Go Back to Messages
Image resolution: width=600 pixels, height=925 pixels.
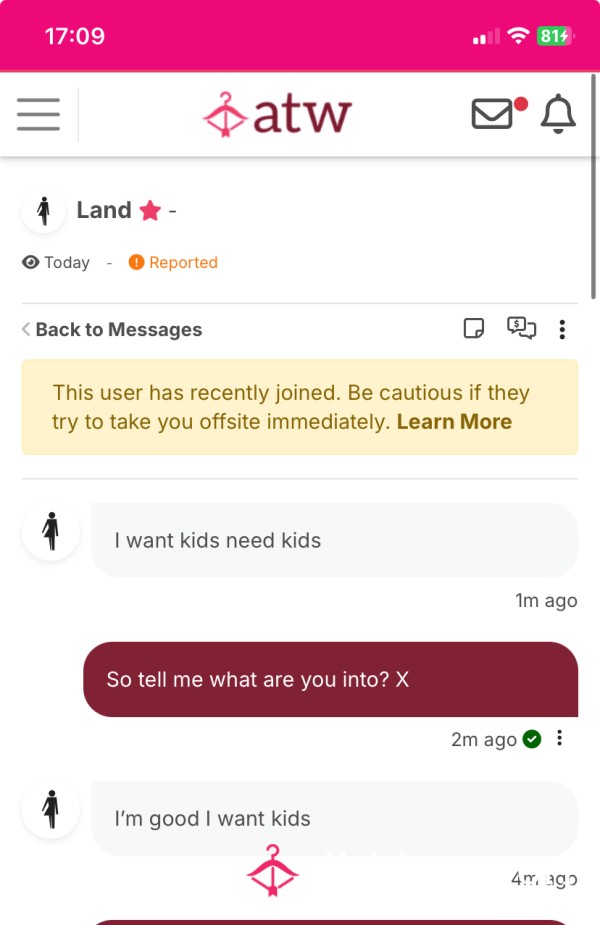(x=112, y=329)
